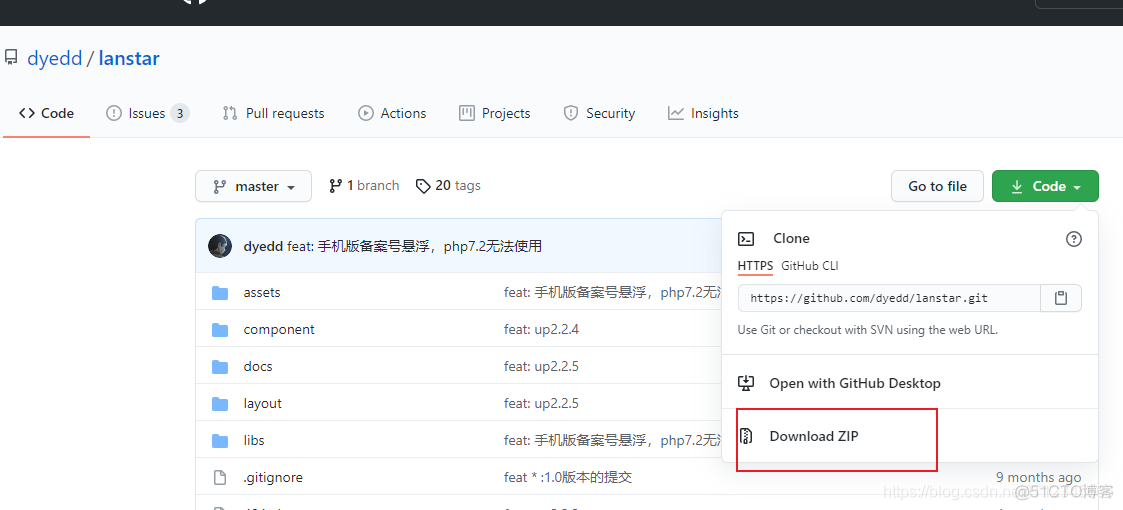Open the libs row commit message
The width and height of the screenshot is (1123, 510).
point(612,441)
